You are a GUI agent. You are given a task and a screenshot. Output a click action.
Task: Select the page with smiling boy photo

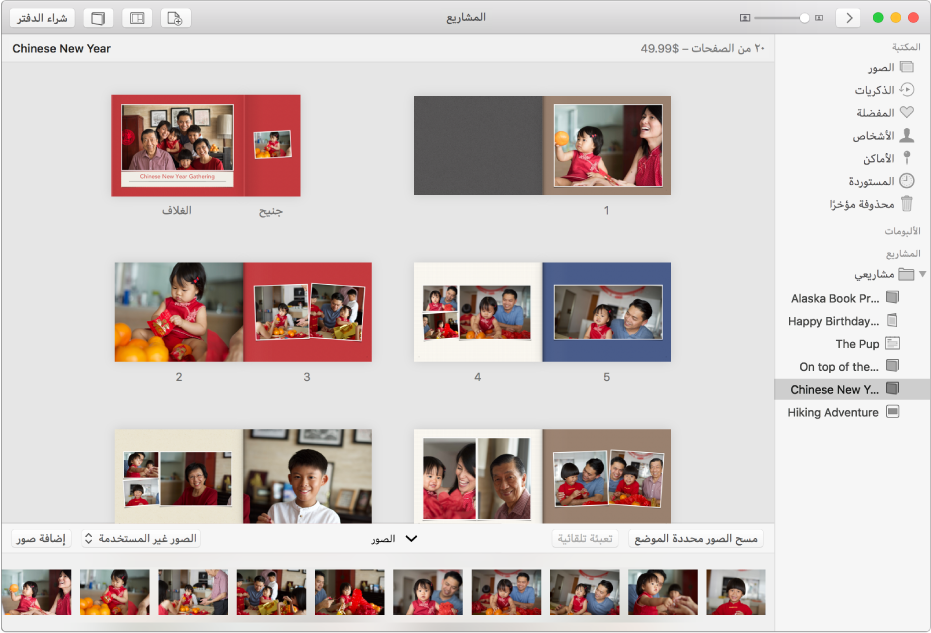click(x=308, y=476)
